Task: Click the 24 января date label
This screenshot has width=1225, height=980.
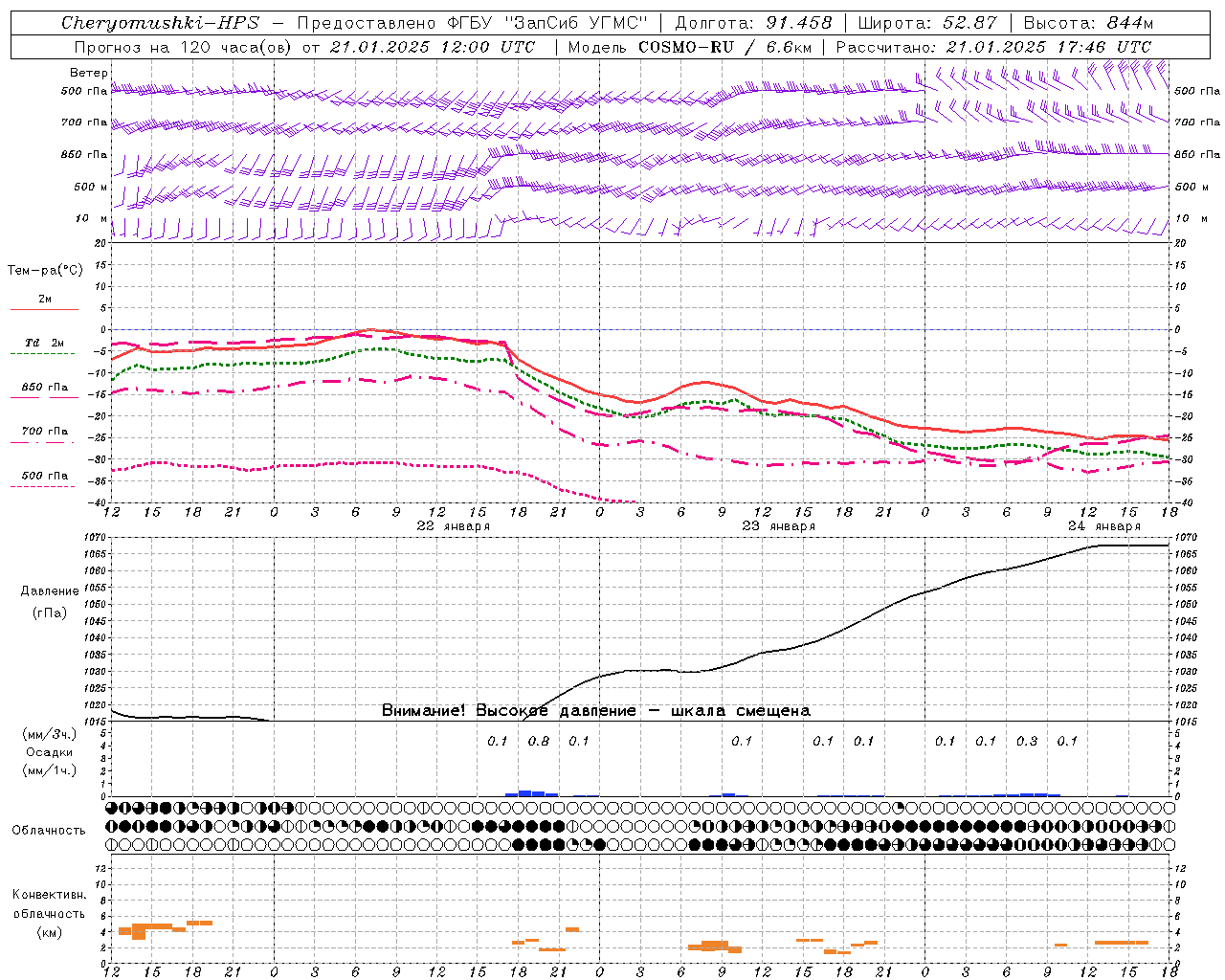Action: [1103, 526]
